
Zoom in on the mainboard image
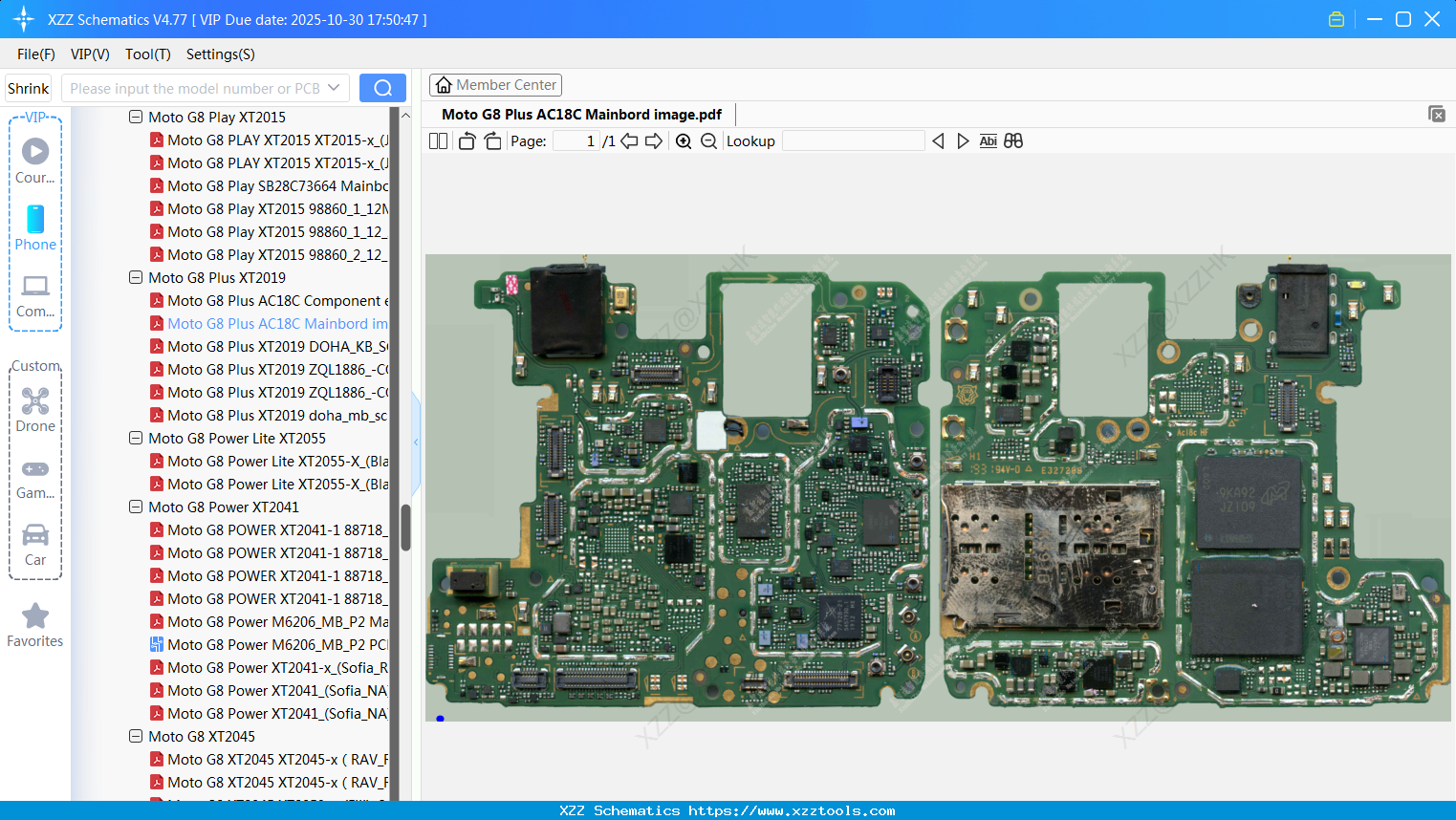684,140
